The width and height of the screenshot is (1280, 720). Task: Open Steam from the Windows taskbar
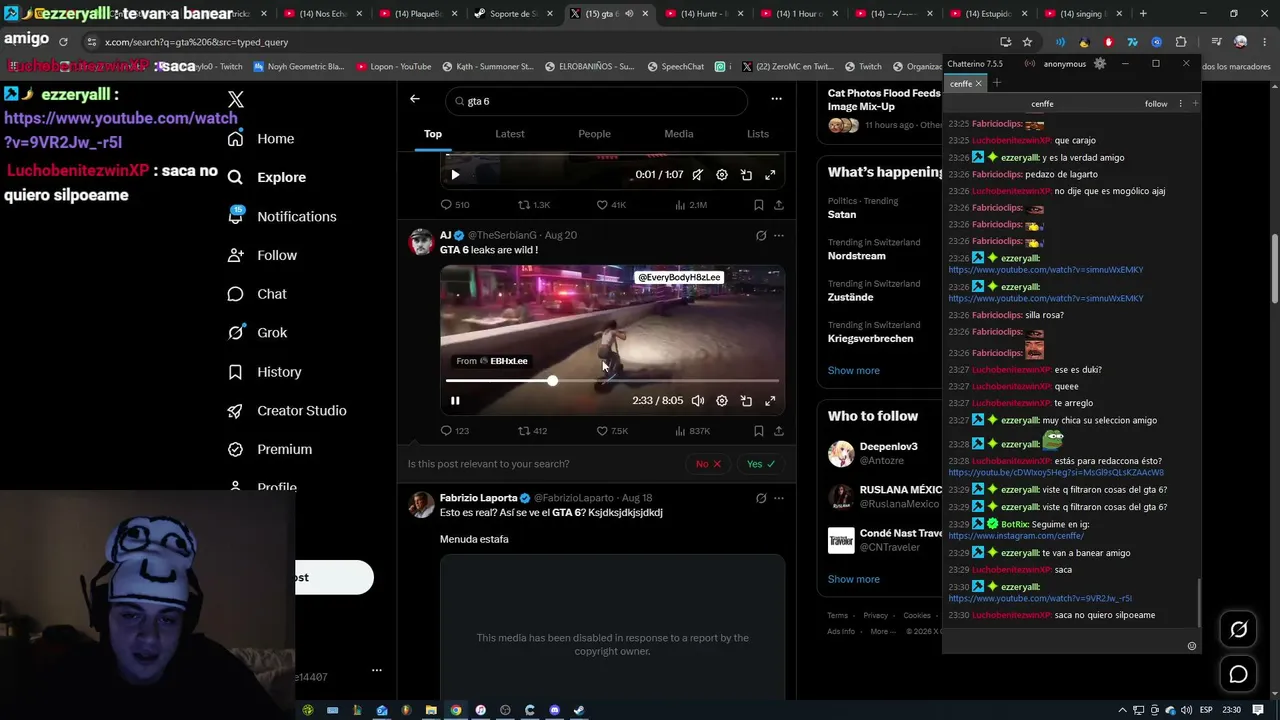tap(579, 711)
